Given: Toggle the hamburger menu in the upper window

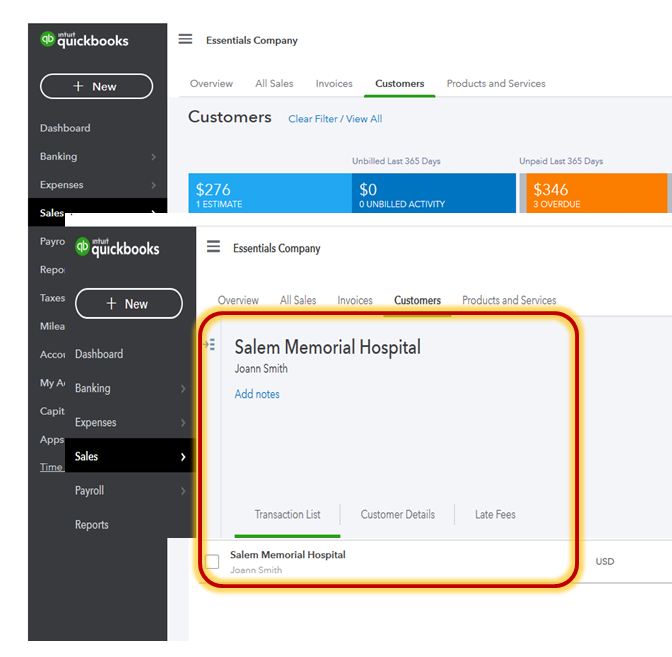Looking at the screenshot, I should 185,39.
